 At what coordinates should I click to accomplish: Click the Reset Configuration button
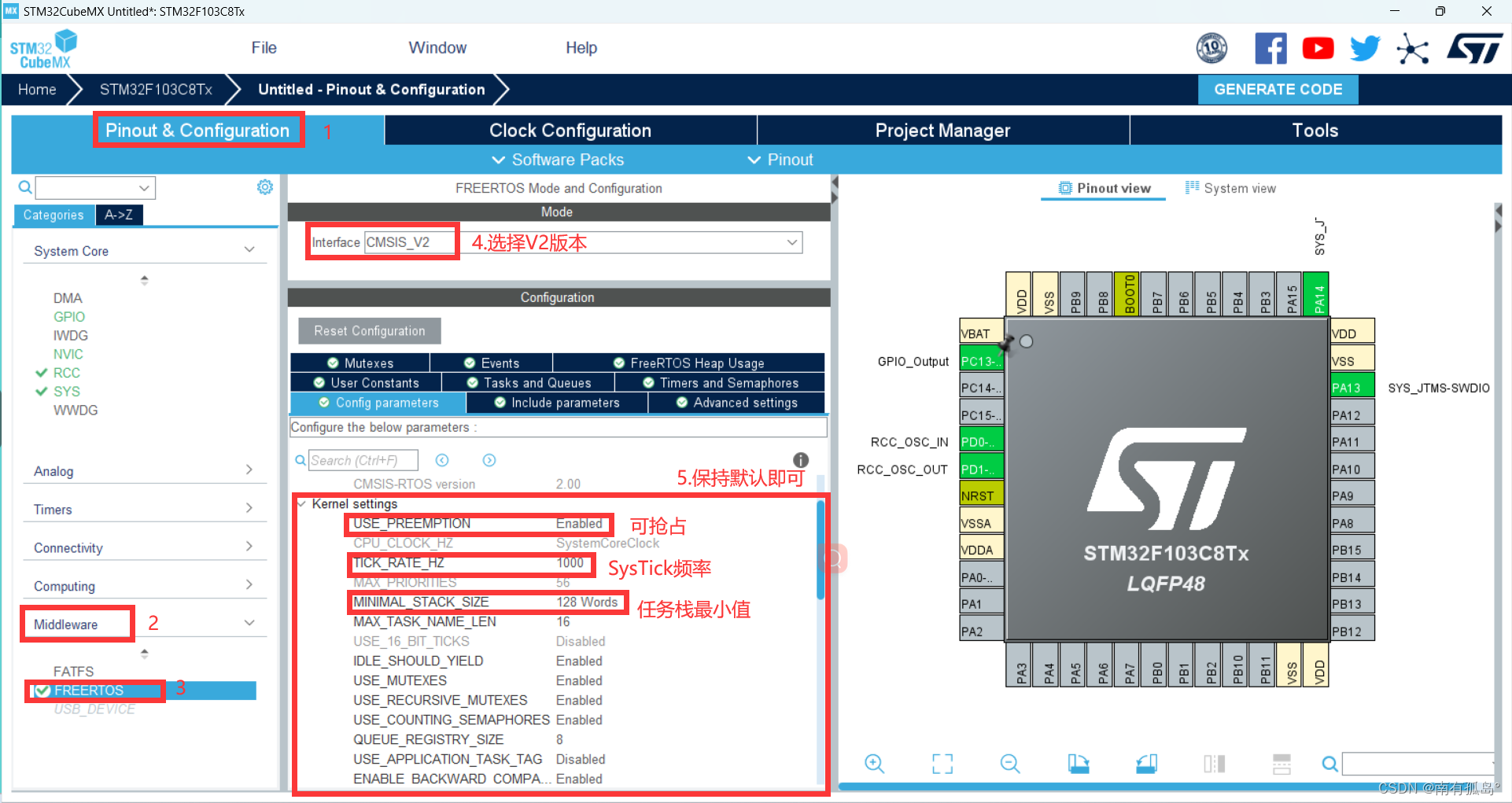coord(369,331)
